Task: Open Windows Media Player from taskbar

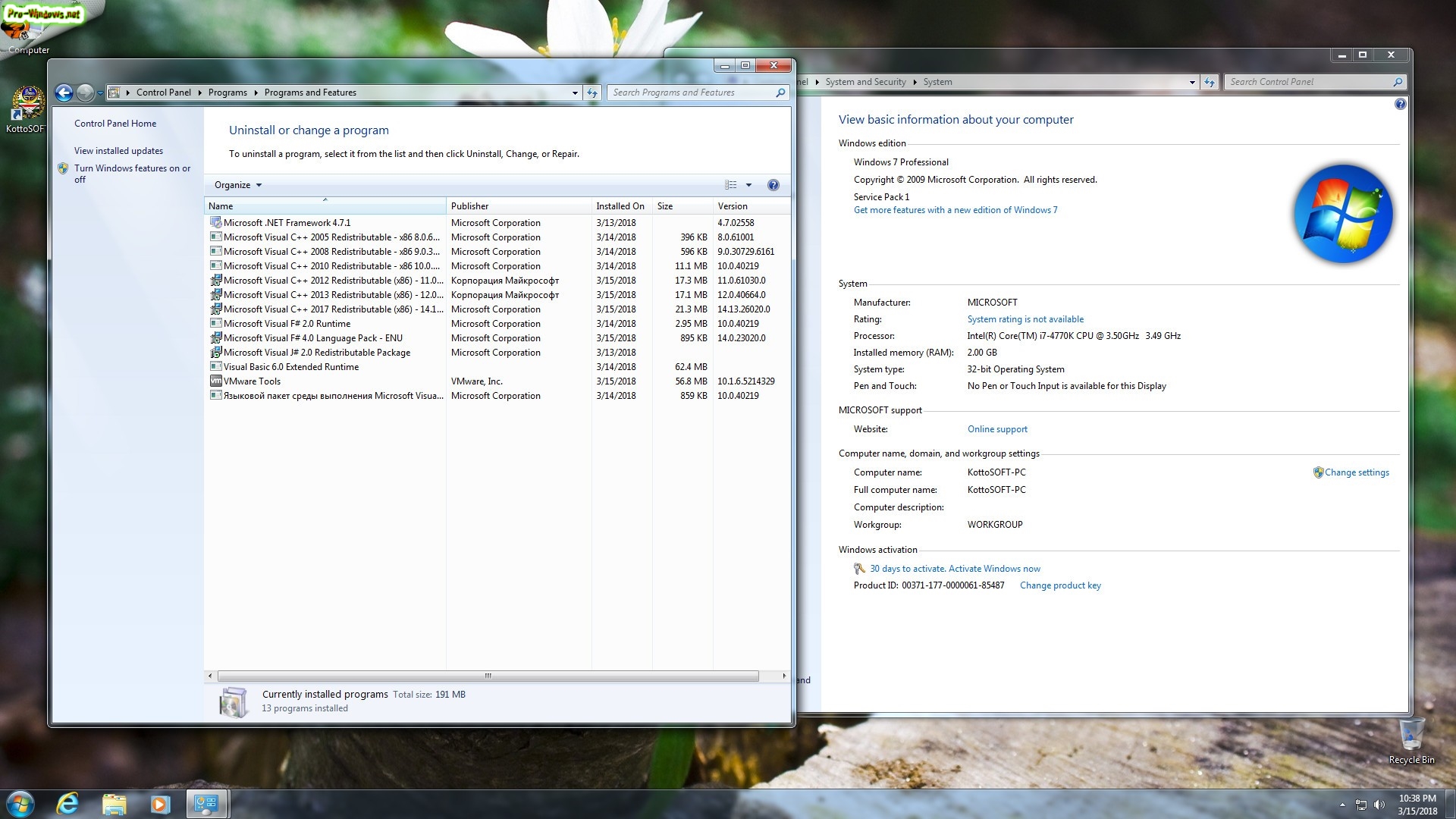Action: (x=160, y=804)
